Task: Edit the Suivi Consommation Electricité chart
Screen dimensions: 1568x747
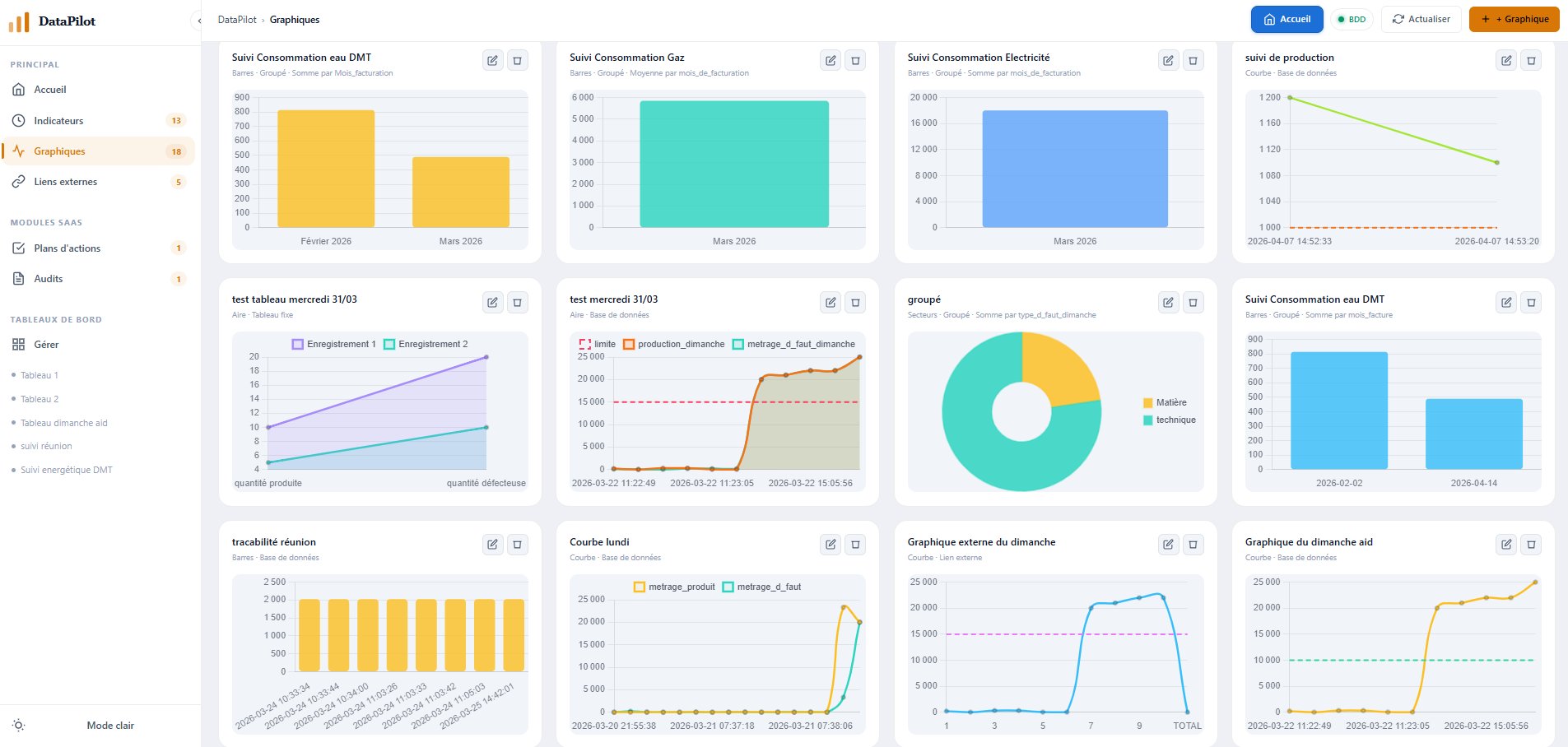Action: [x=1168, y=60]
